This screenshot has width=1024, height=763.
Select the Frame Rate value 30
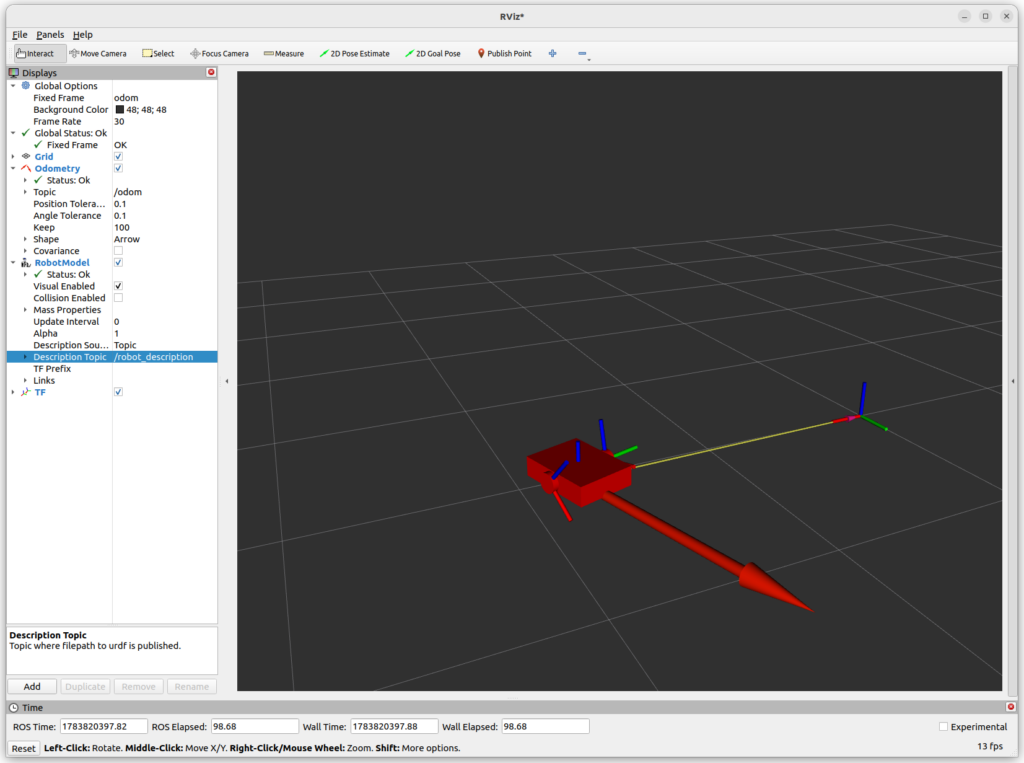(x=119, y=122)
